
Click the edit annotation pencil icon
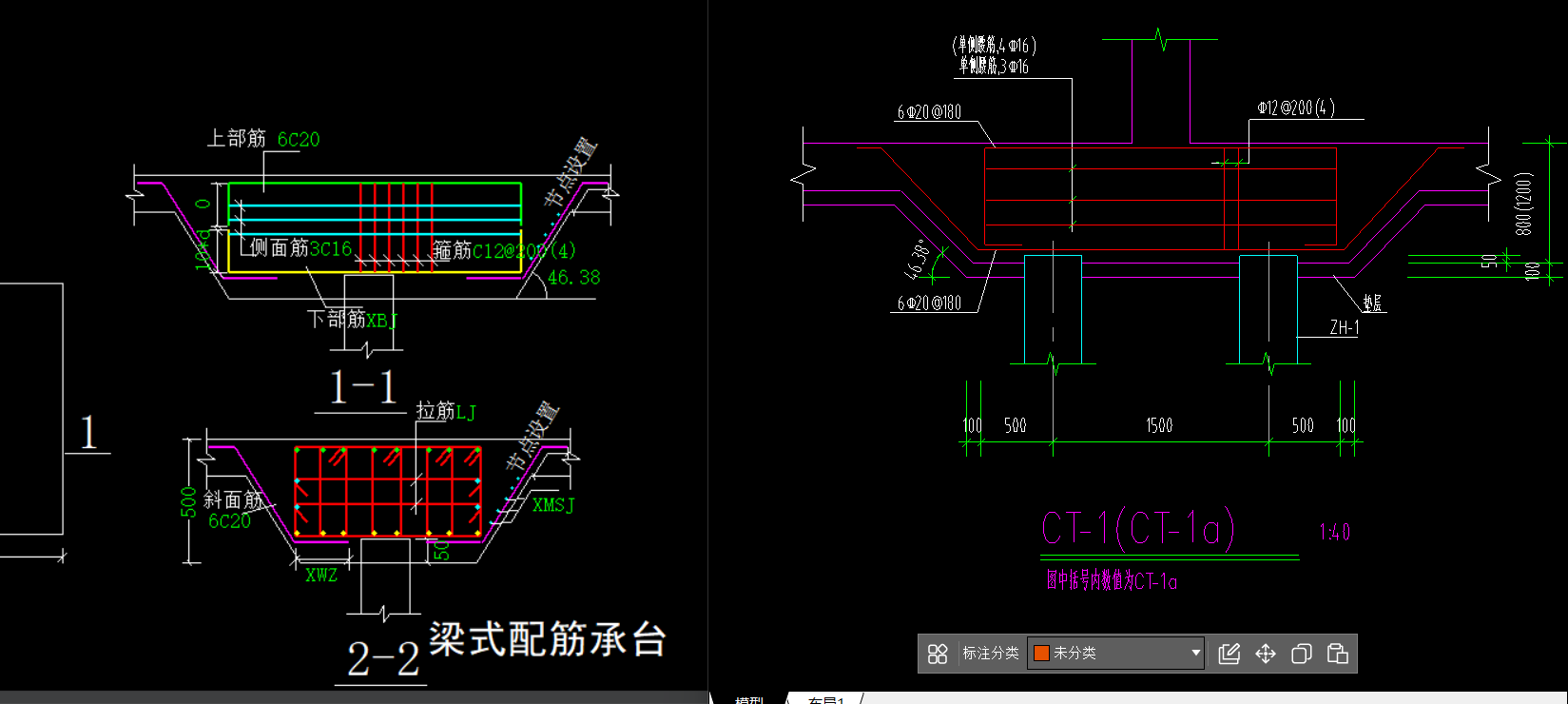click(1229, 654)
